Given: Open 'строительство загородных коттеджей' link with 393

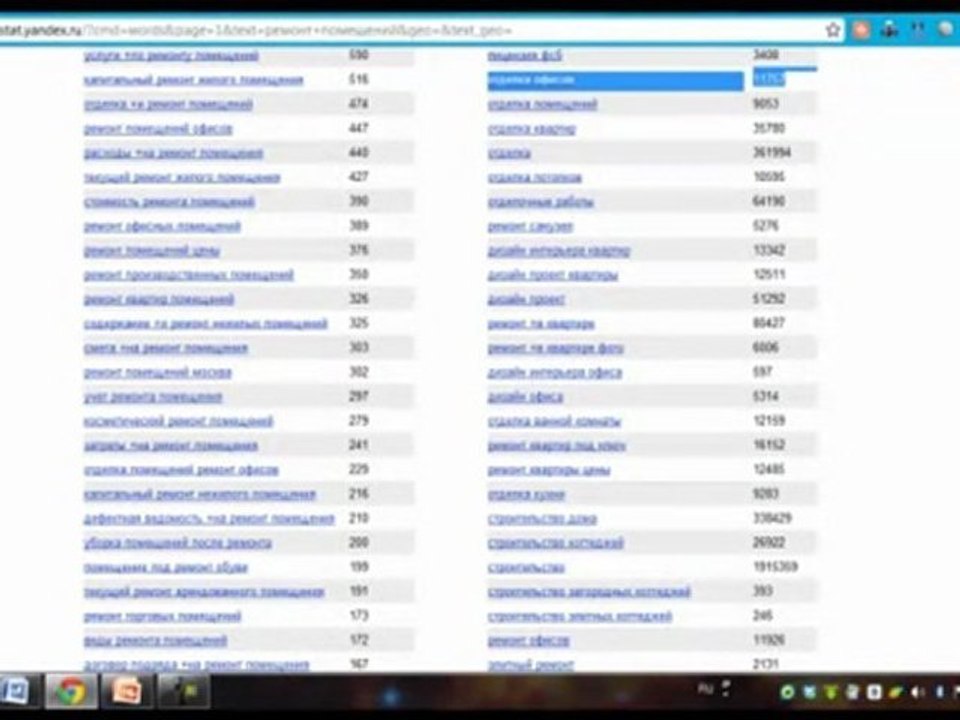Looking at the screenshot, I should point(589,592).
